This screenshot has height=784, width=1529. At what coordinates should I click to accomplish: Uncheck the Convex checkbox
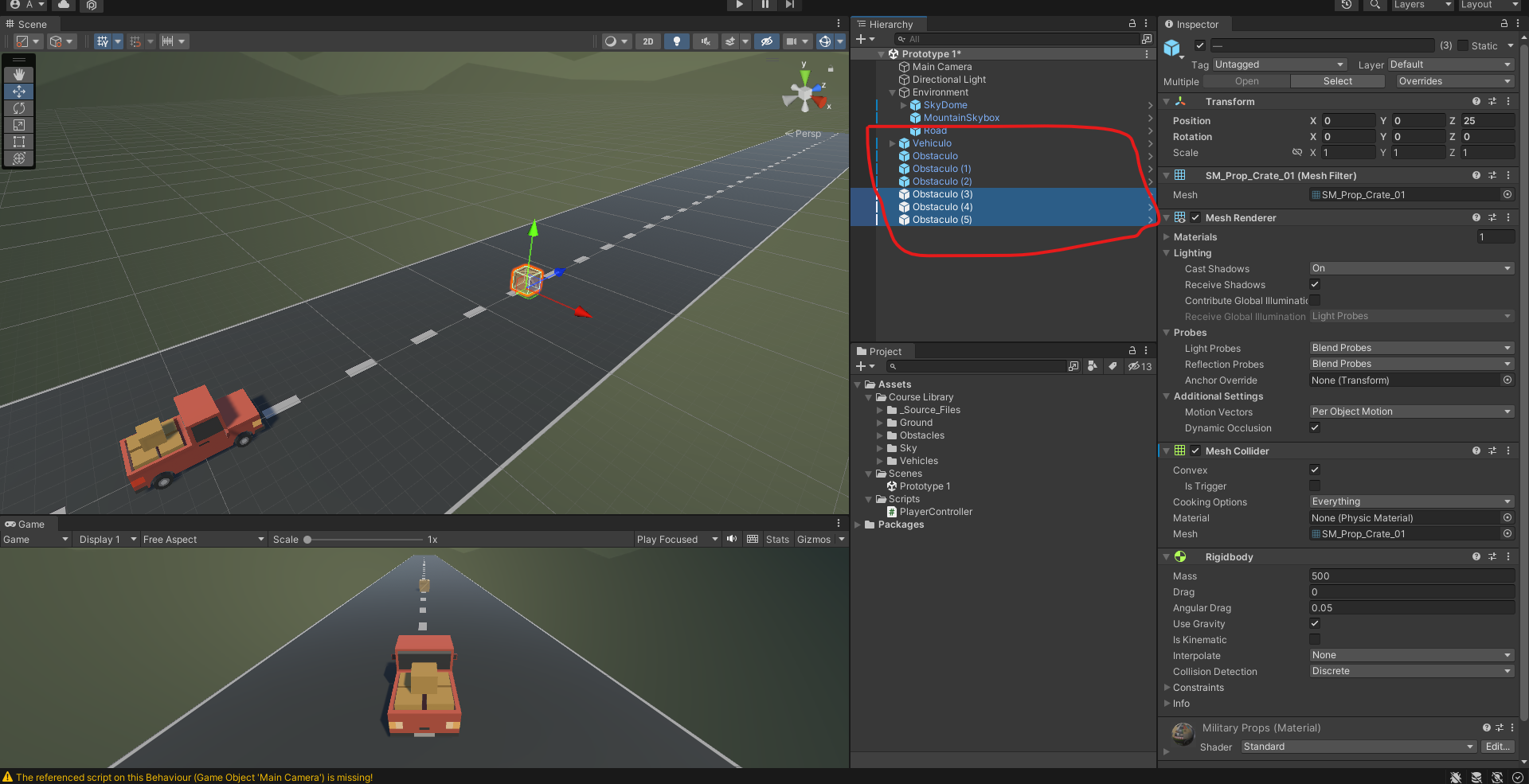tap(1315, 470)
